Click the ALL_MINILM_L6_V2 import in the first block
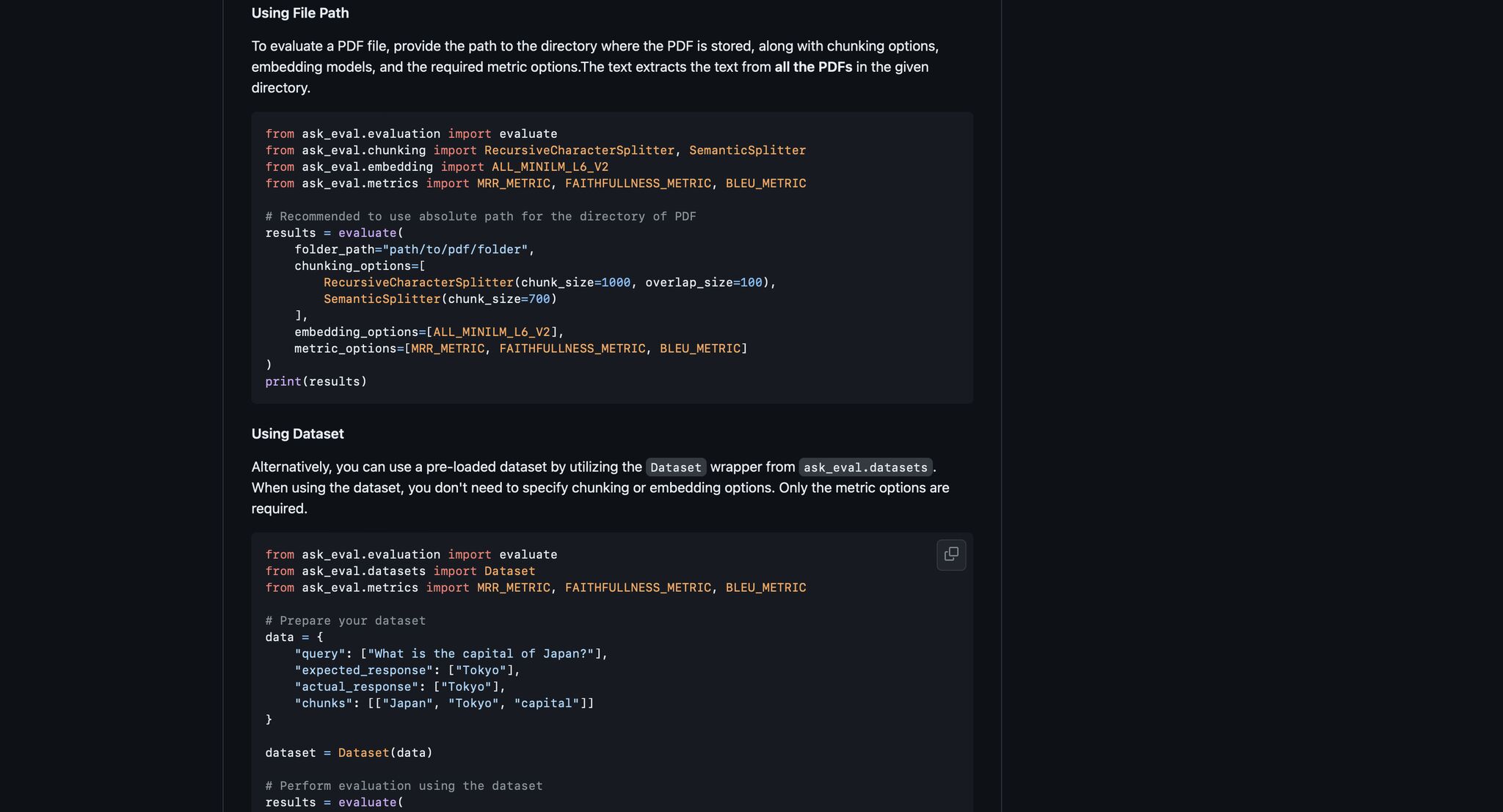 click(x=550, y=167)
